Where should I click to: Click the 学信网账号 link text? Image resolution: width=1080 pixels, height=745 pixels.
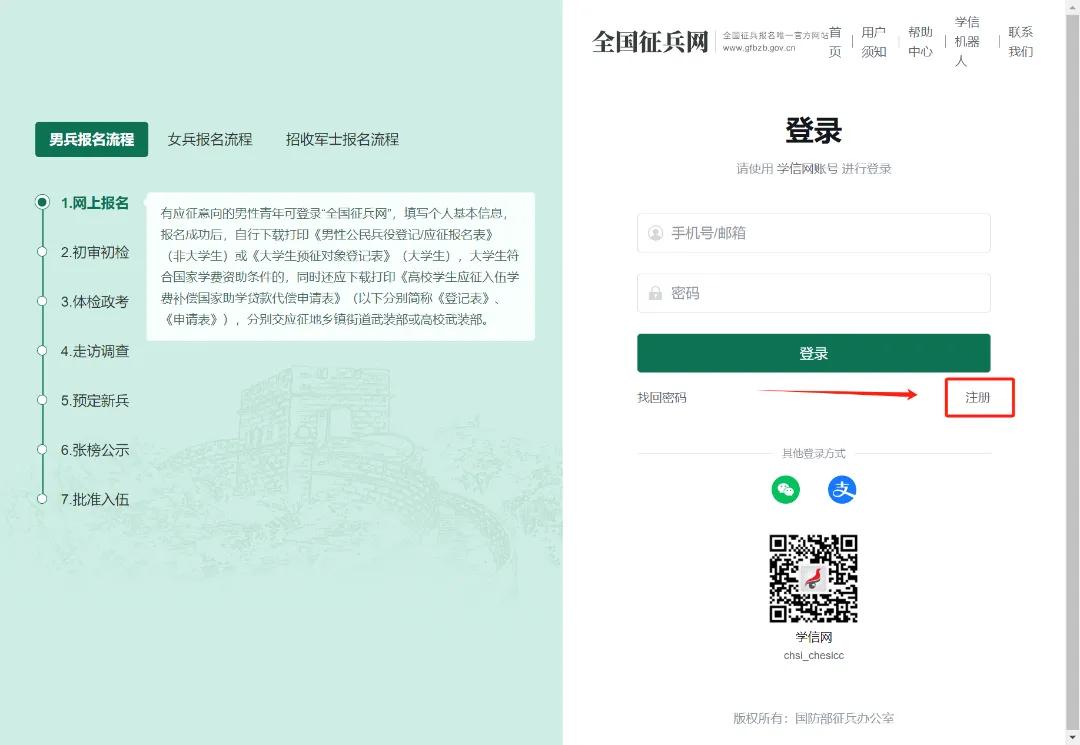click(x=807, y=169)
